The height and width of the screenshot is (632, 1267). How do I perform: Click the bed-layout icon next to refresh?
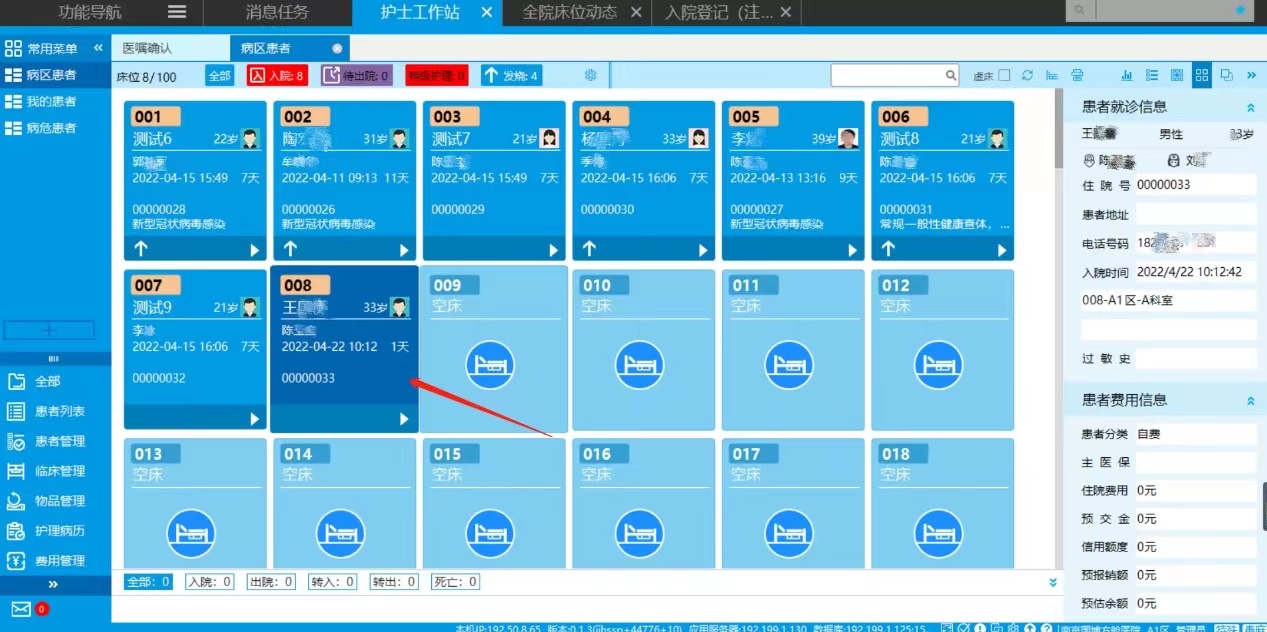click(1052, 75)
